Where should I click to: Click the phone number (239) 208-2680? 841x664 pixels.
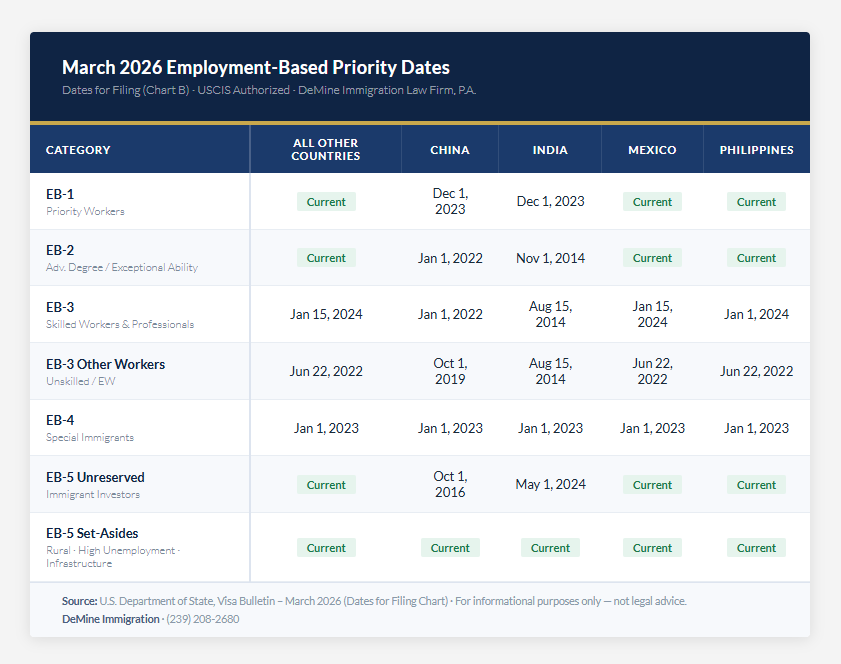tap(204, 619)
